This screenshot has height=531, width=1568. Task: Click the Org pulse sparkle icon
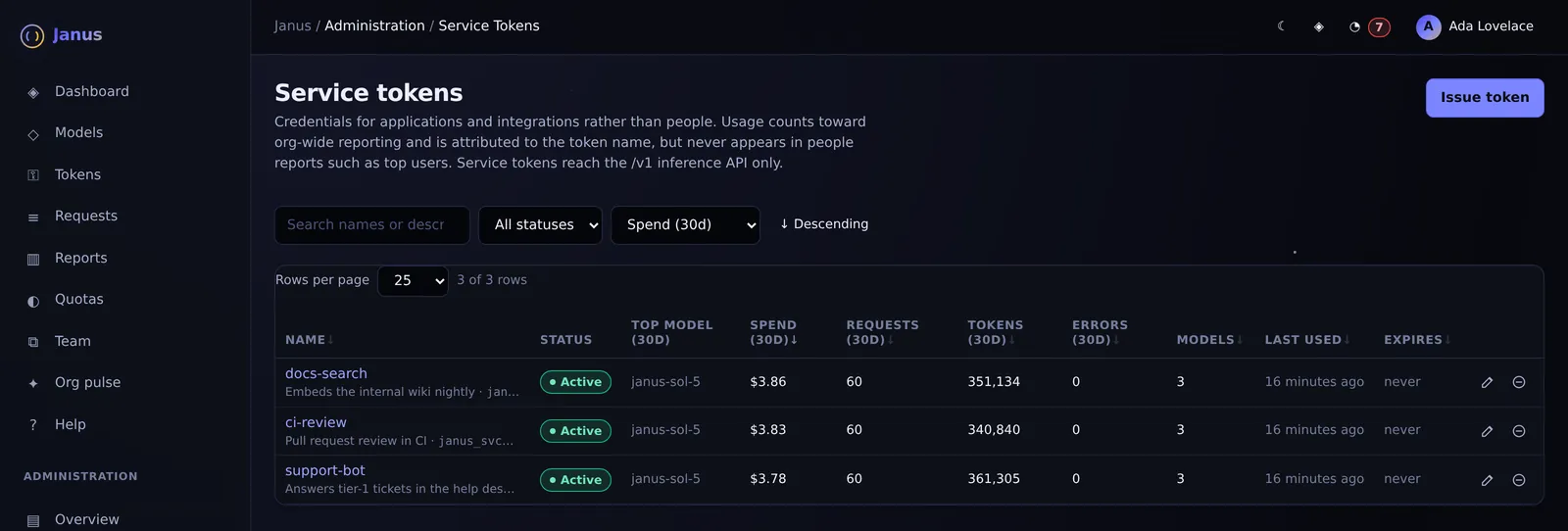point(33,384)
